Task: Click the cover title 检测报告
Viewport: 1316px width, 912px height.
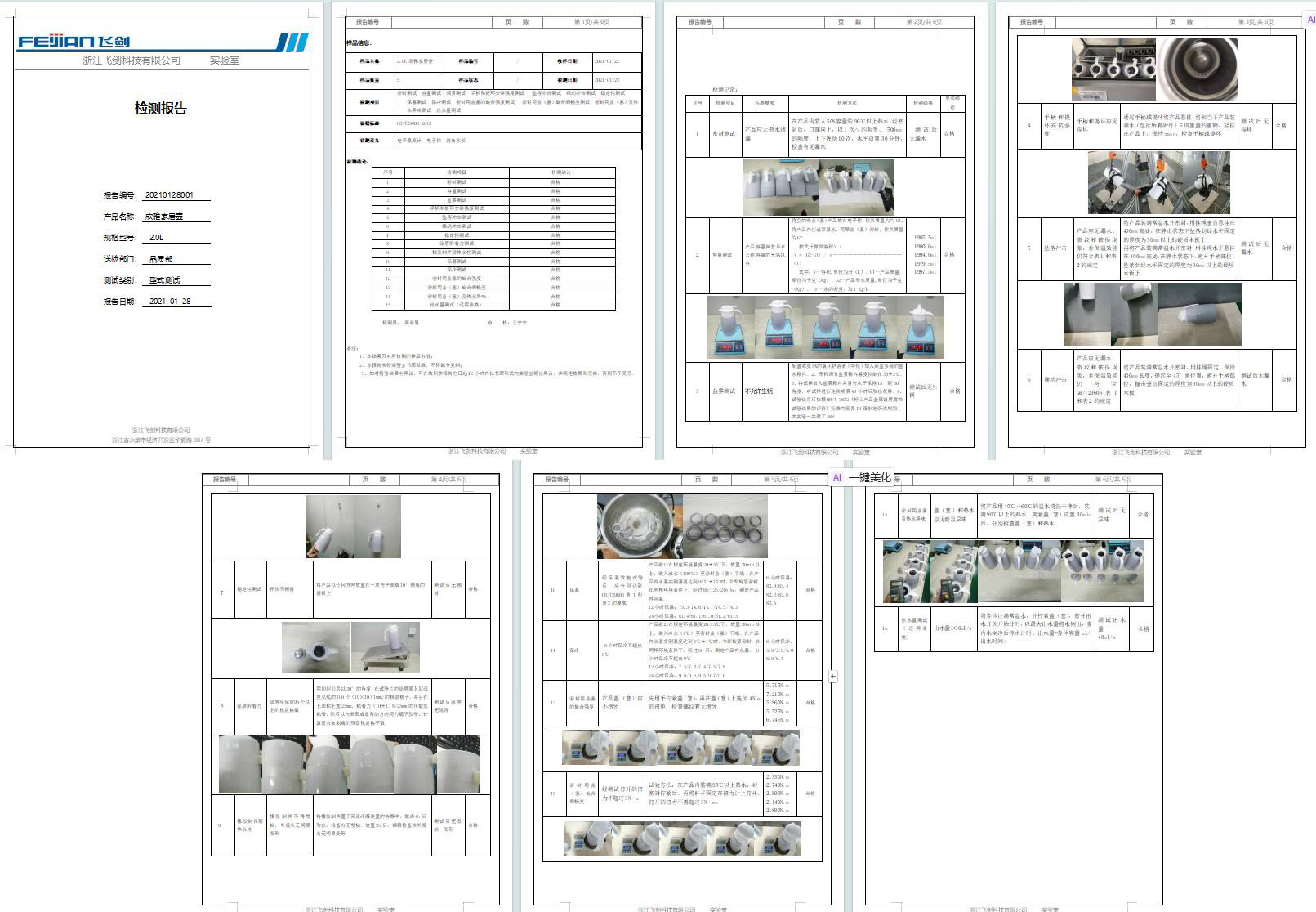Action: 161,108
